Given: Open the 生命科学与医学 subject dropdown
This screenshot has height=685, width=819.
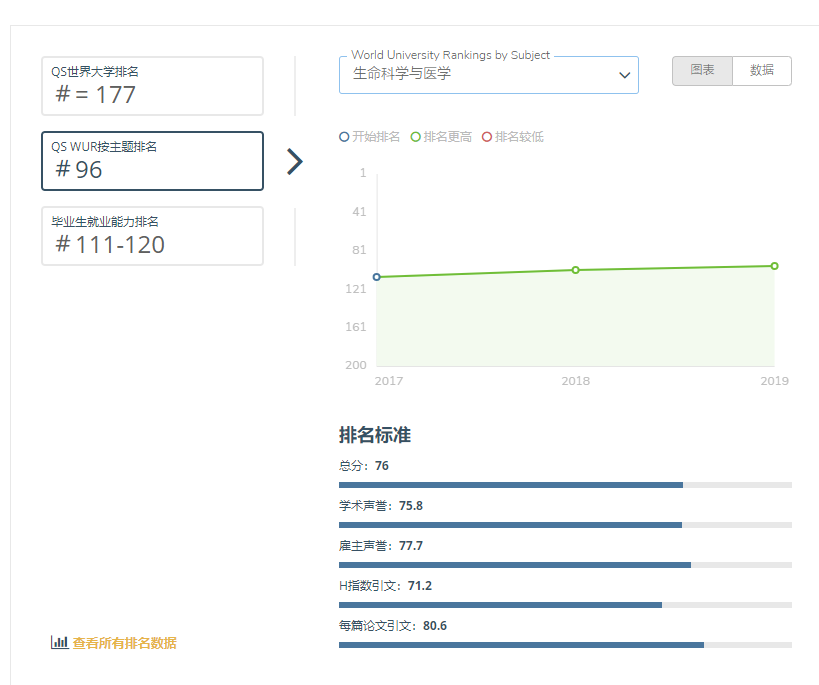Looking at the screenshot, I should click(x=480, y=75).
